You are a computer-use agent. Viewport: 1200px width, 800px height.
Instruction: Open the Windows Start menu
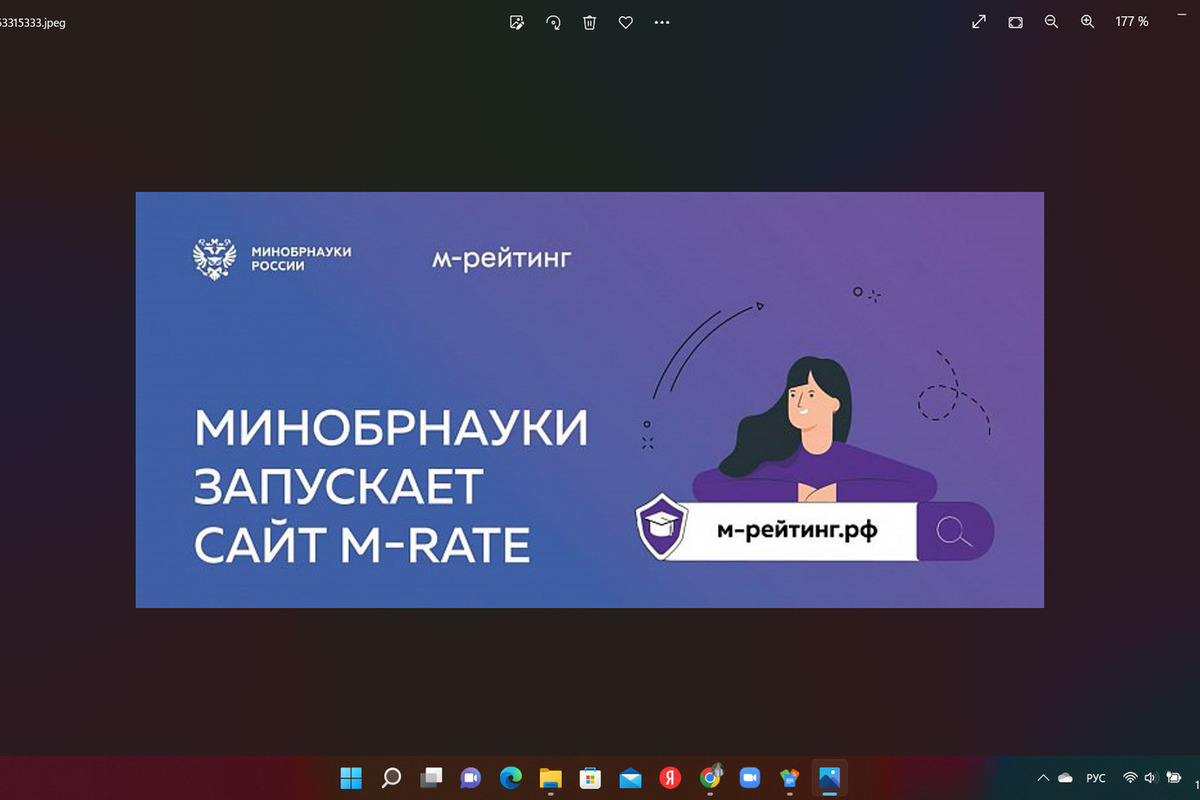(351, 777)
